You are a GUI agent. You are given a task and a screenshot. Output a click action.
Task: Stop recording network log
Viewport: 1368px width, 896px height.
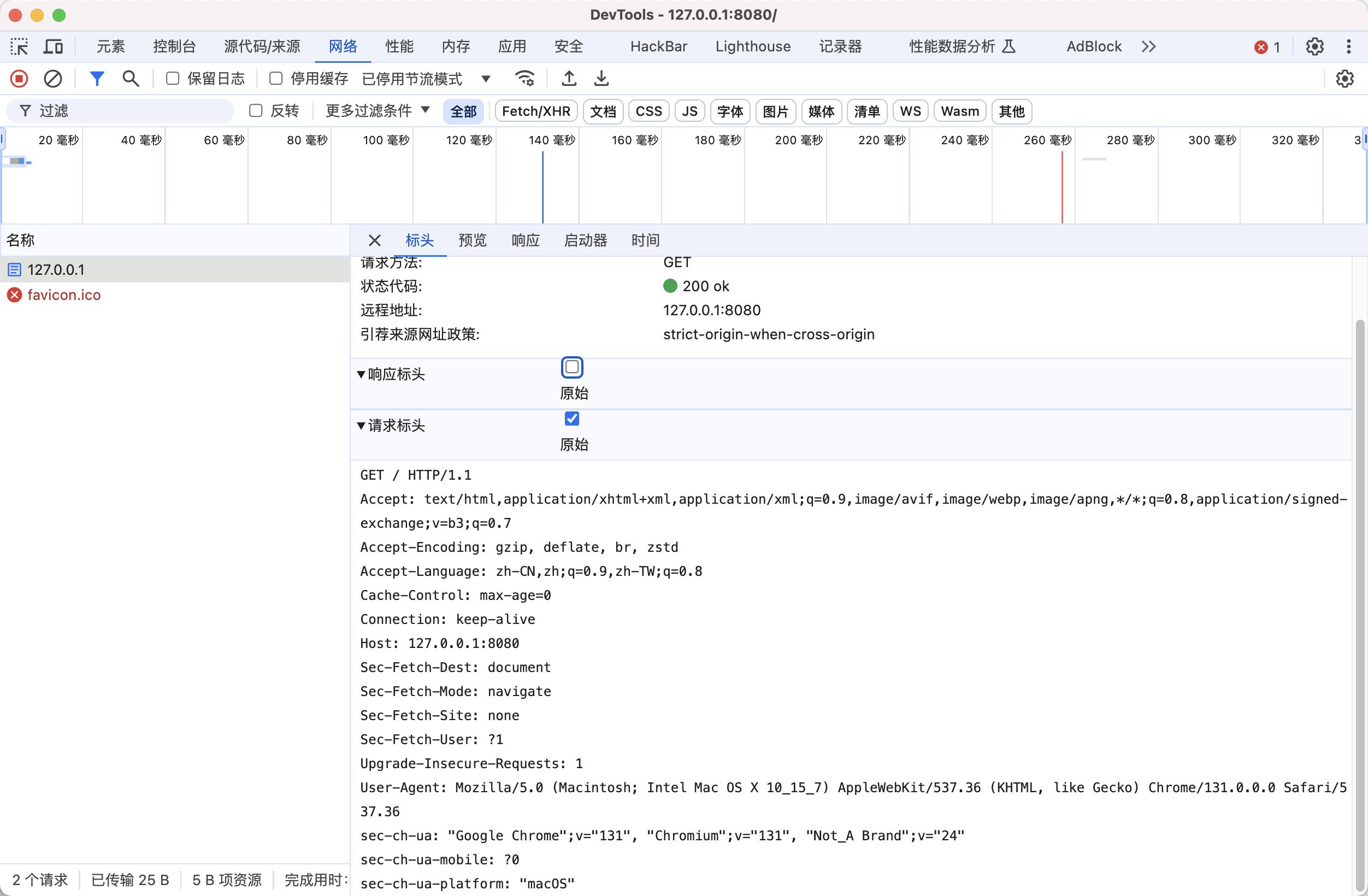coord(19,79)
